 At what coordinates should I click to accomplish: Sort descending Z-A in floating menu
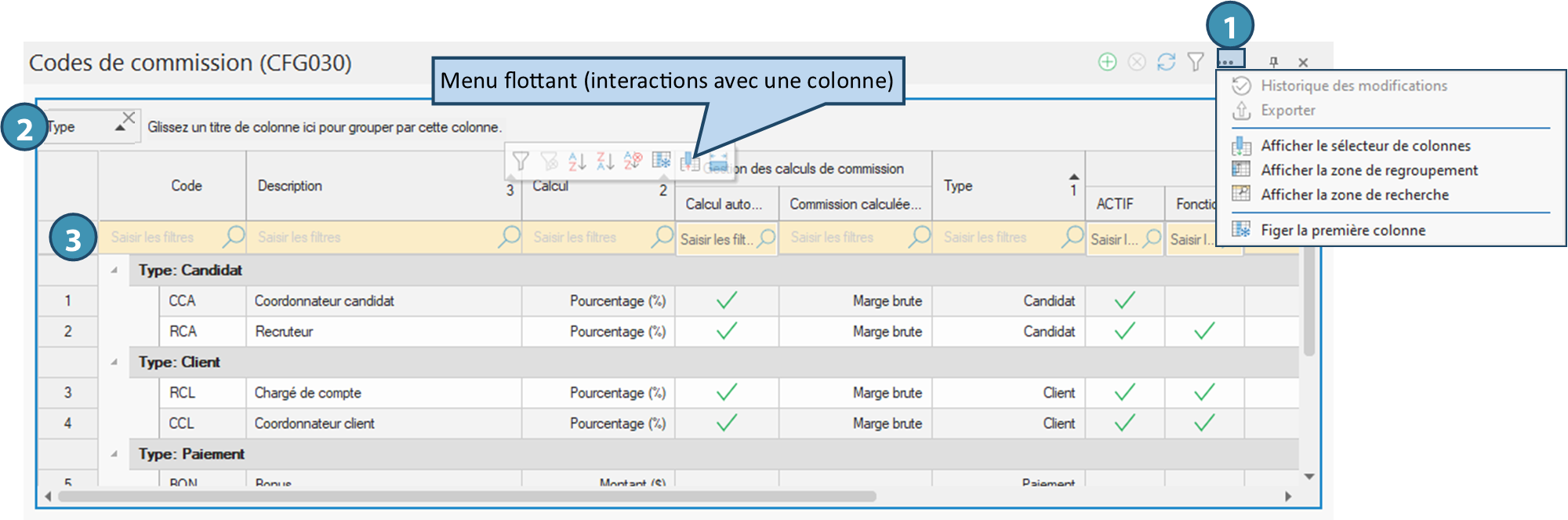[605, 161]
